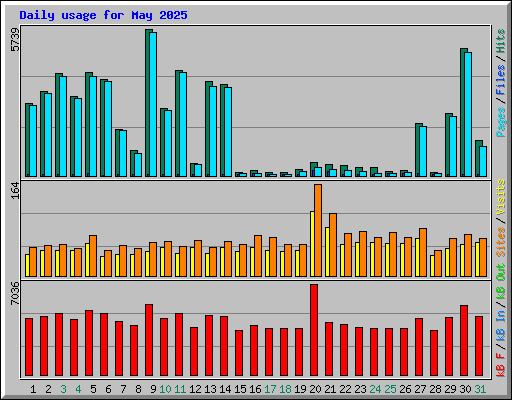Click day label 1 on the x-axis
512x400 pixels.
(x=33, y=389)
